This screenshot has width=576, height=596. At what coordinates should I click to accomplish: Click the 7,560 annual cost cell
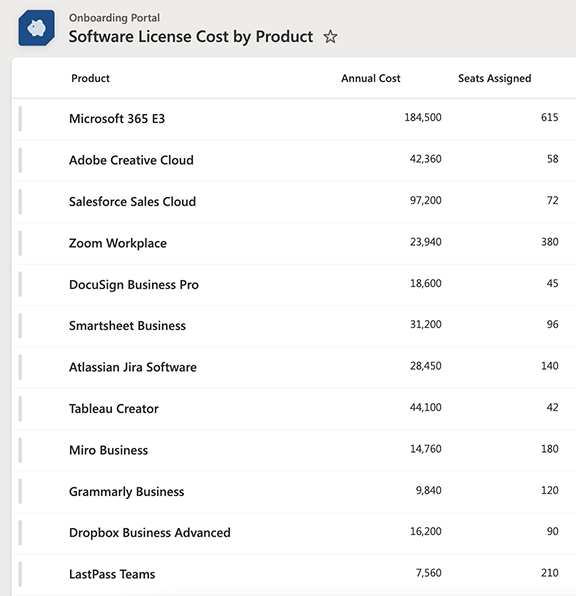click(428, 572)
